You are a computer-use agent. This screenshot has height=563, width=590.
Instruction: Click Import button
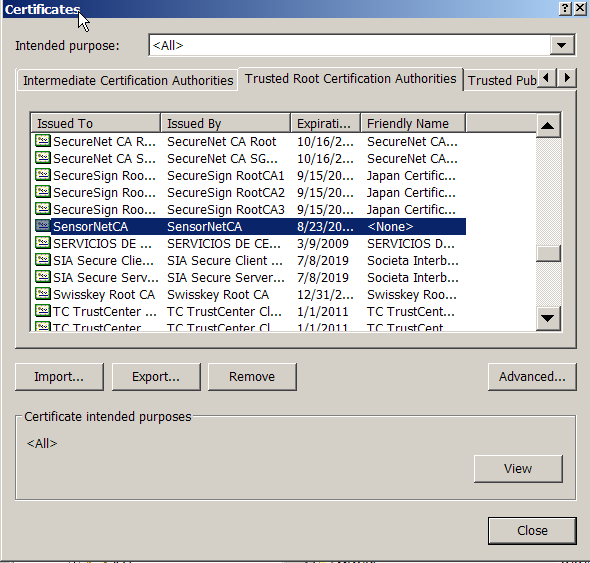(59, 377)
